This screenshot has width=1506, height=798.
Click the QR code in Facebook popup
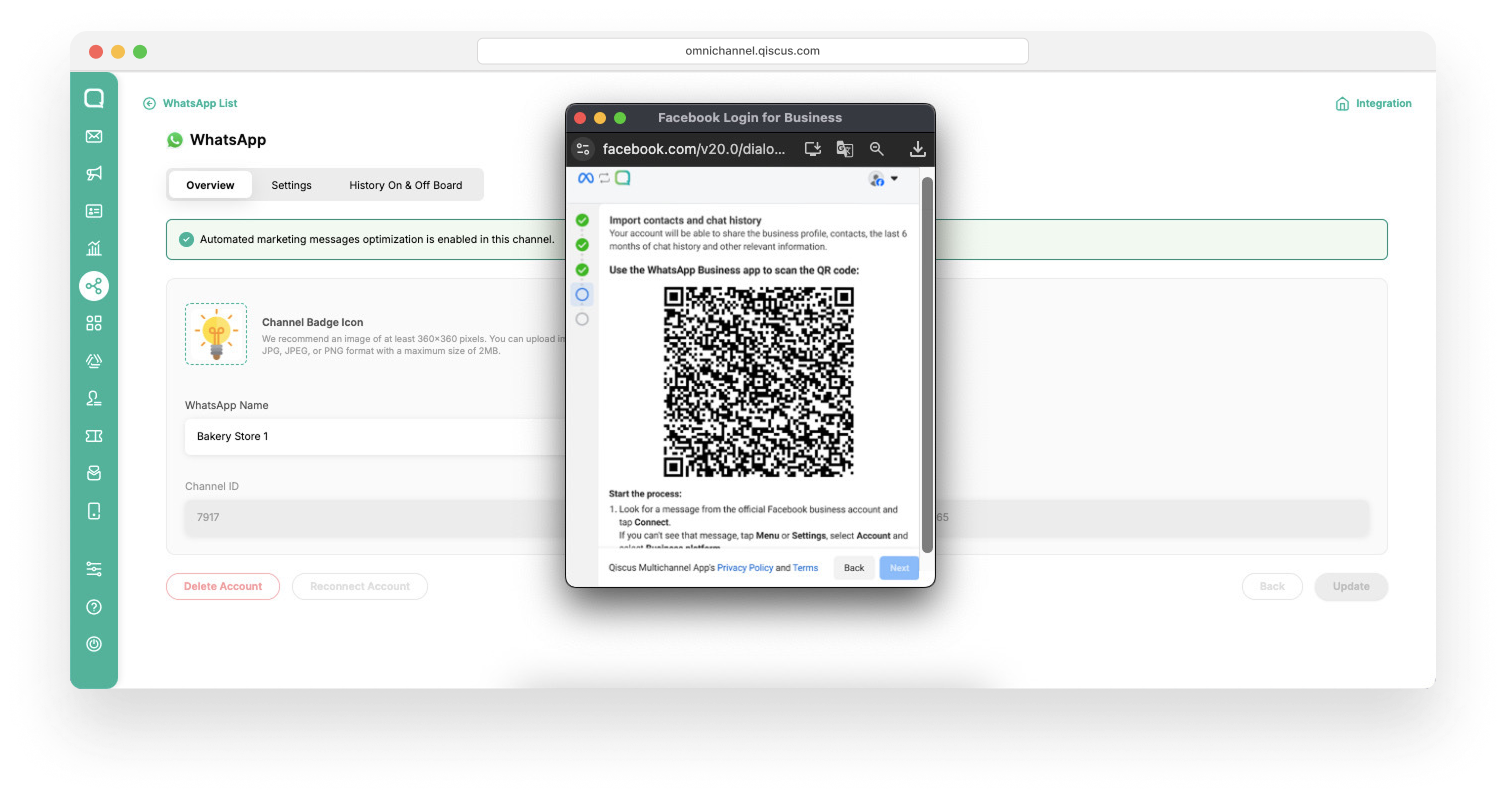(759, 382)
